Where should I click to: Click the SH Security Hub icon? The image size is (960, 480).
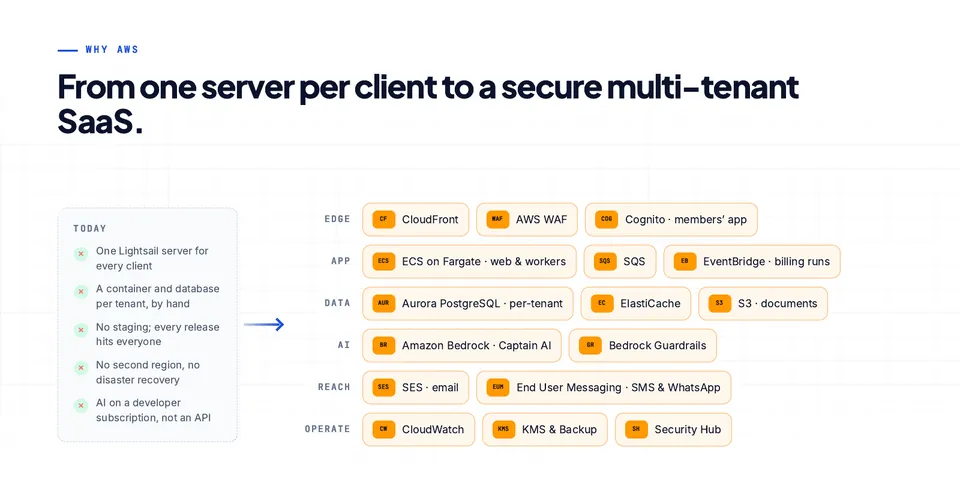(636, 429)
